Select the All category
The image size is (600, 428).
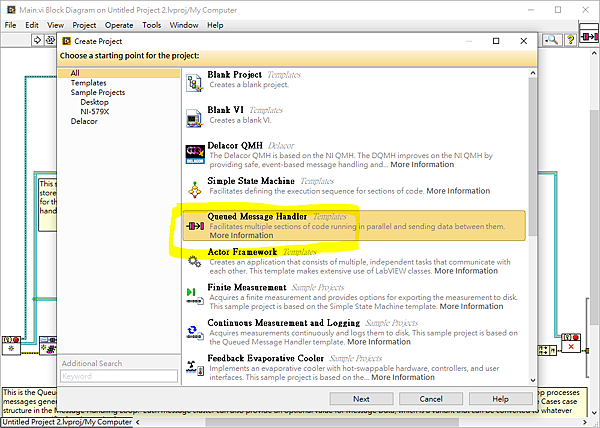(x=119, y=73)
